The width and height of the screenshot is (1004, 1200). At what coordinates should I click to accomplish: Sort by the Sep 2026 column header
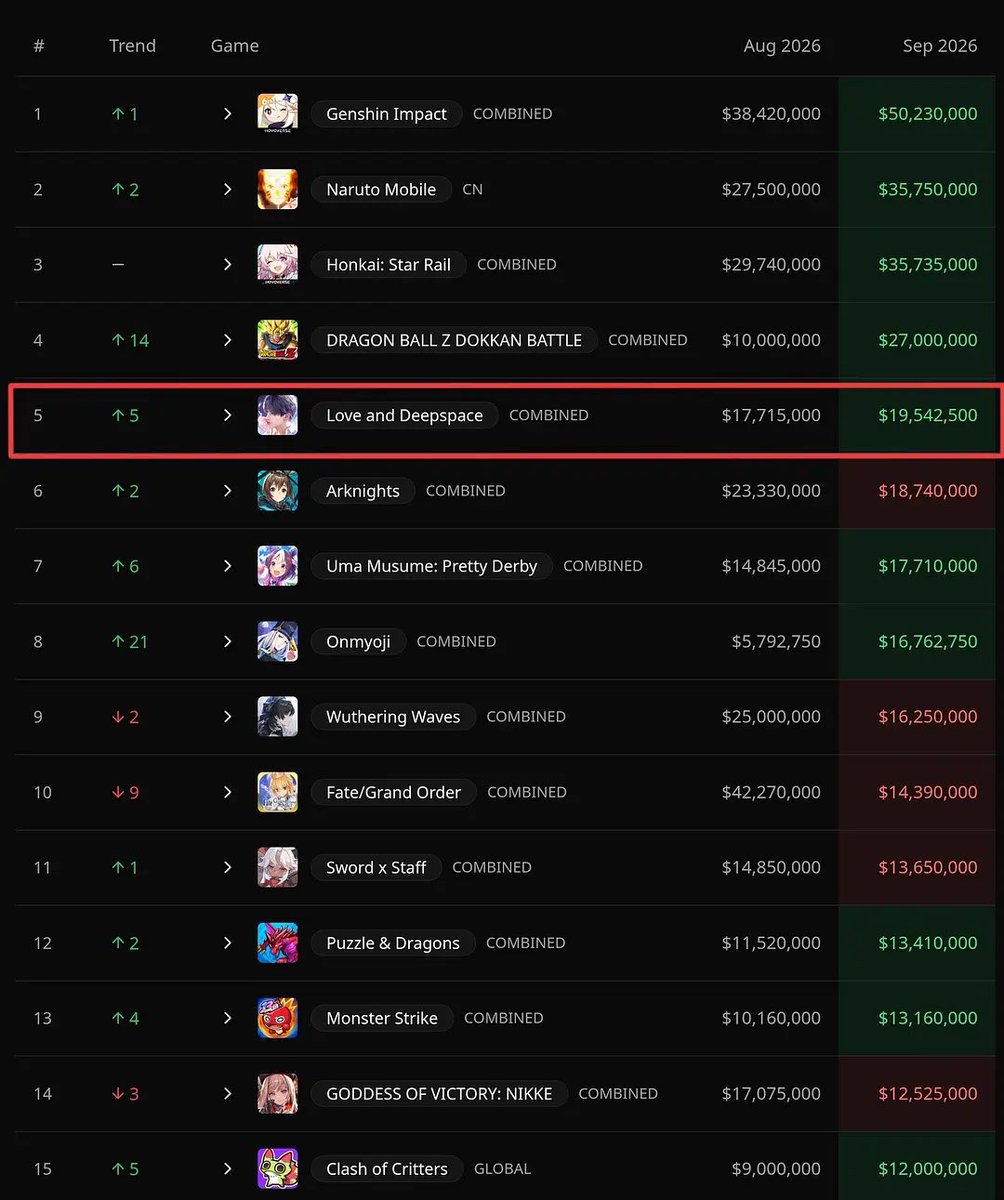click(939, 46)
